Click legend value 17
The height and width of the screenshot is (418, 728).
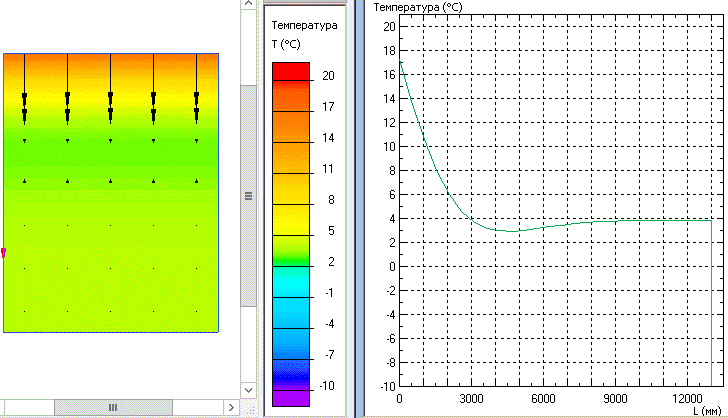(328, 107)
